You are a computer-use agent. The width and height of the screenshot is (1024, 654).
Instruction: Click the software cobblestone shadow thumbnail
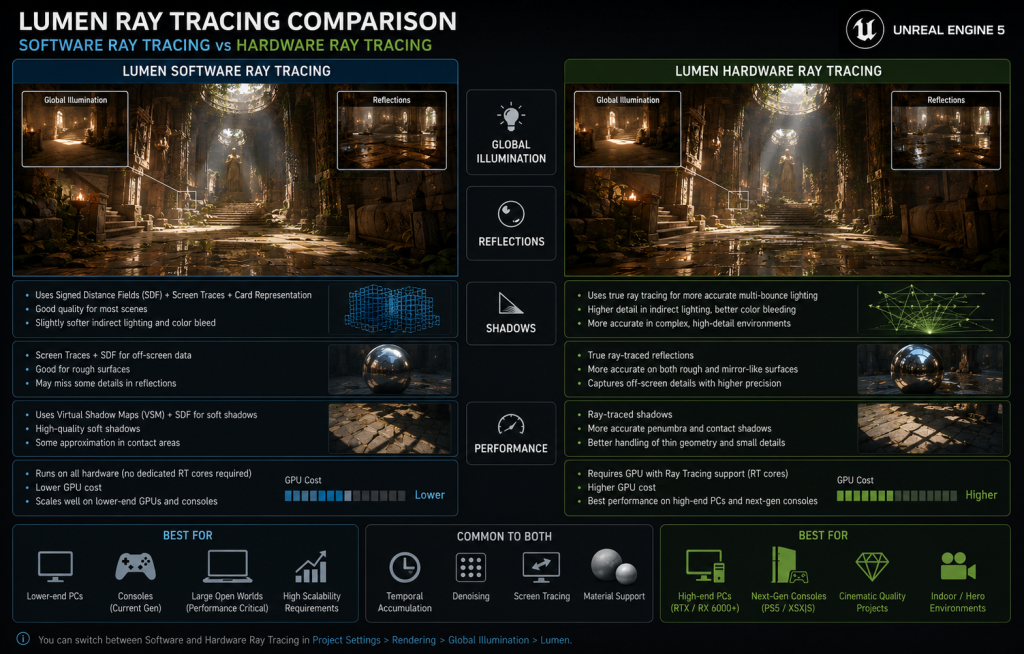390,429
